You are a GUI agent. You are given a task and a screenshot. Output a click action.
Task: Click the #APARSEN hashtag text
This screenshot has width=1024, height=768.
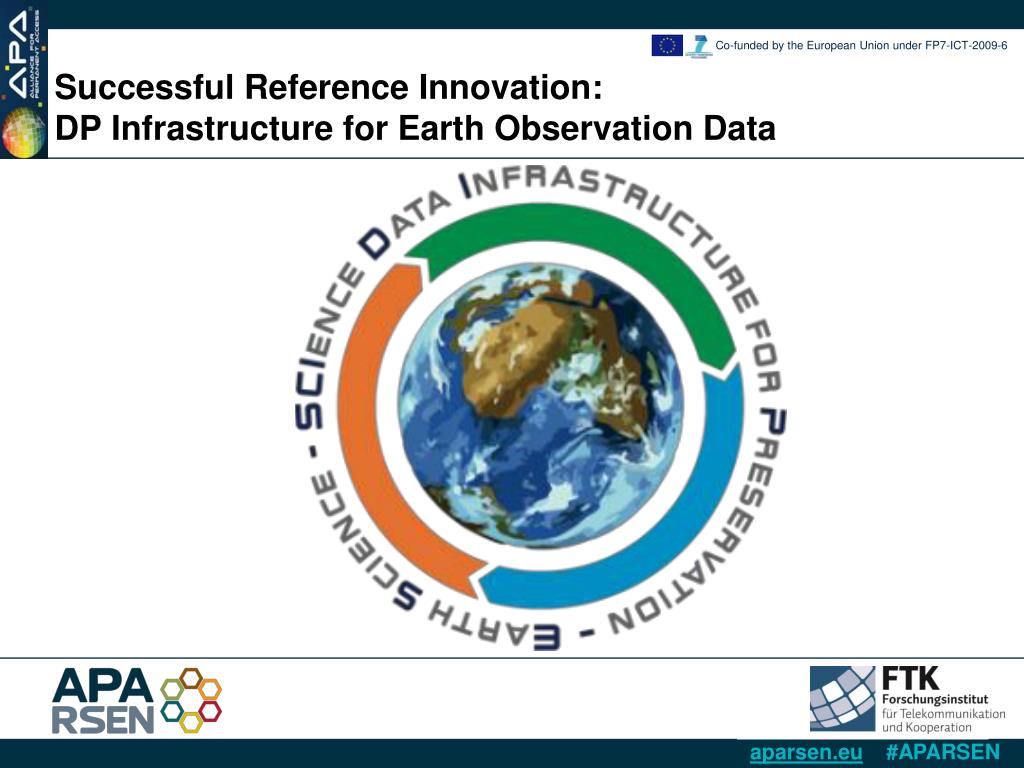pos(942,752)
